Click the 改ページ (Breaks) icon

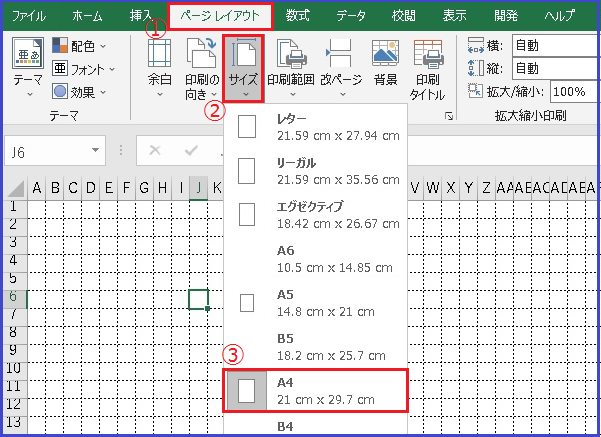[x=340, y=53]
